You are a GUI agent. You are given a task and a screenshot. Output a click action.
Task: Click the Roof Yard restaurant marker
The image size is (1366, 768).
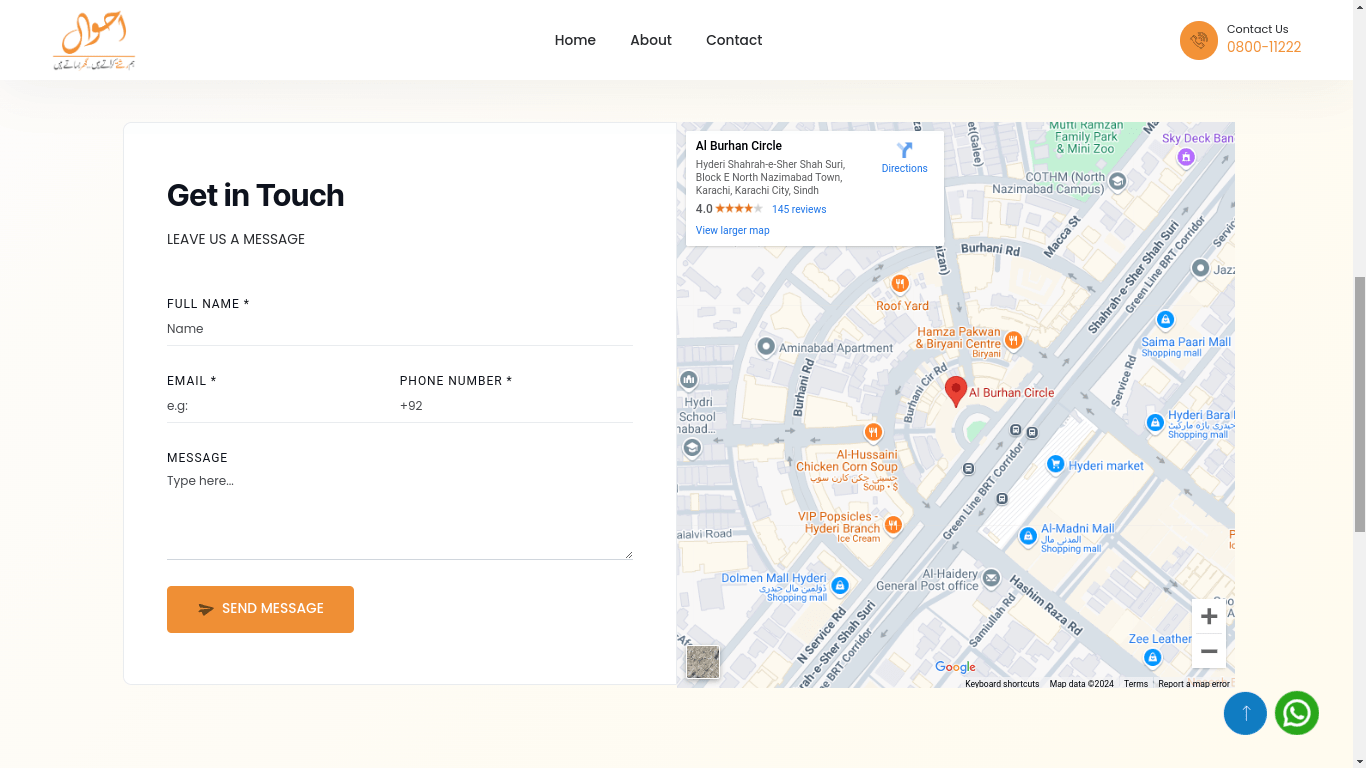coord(899,284)
